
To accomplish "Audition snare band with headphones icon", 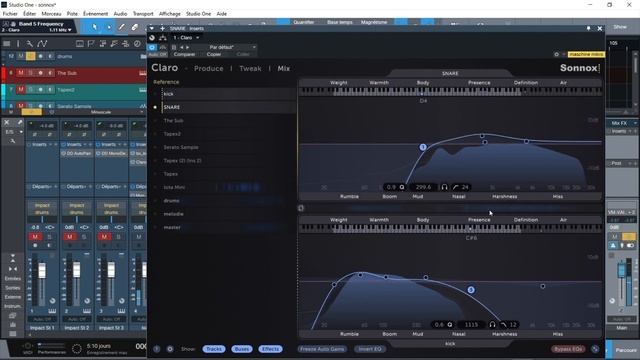I will (444, 187).
